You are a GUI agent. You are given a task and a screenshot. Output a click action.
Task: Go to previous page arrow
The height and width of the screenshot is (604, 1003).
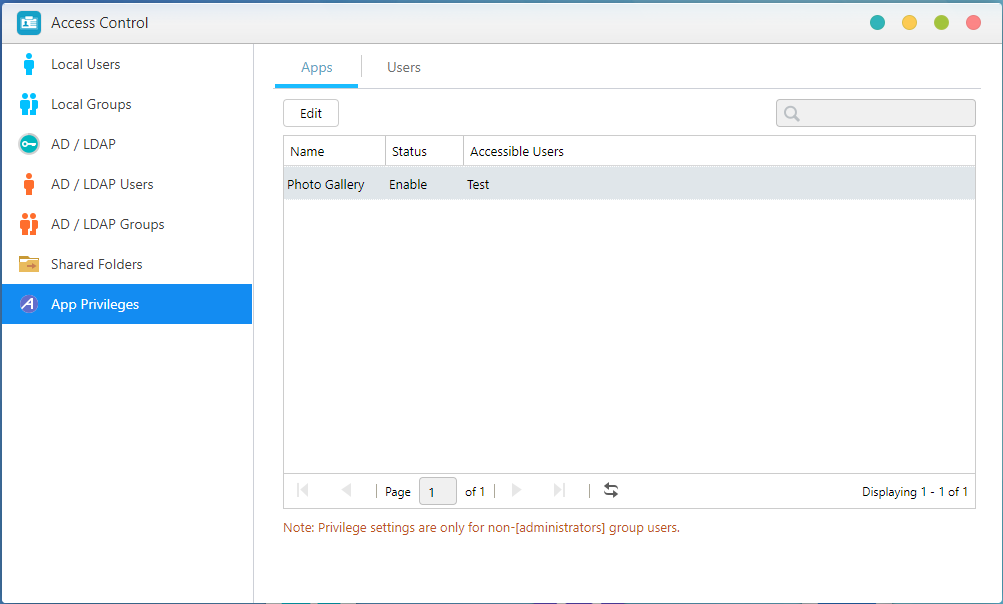(346, 490)
